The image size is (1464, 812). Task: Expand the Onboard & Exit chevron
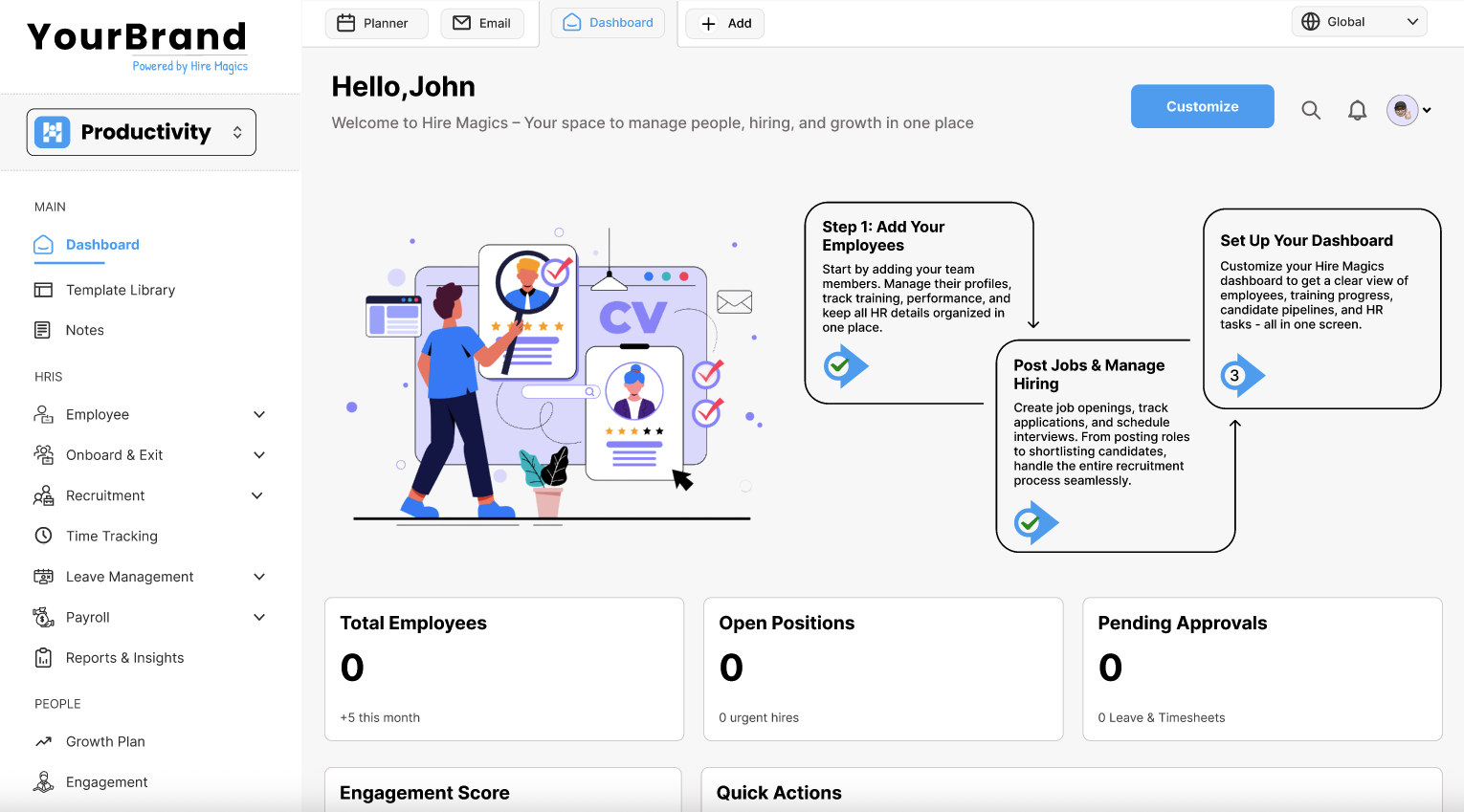click(259, 455)
